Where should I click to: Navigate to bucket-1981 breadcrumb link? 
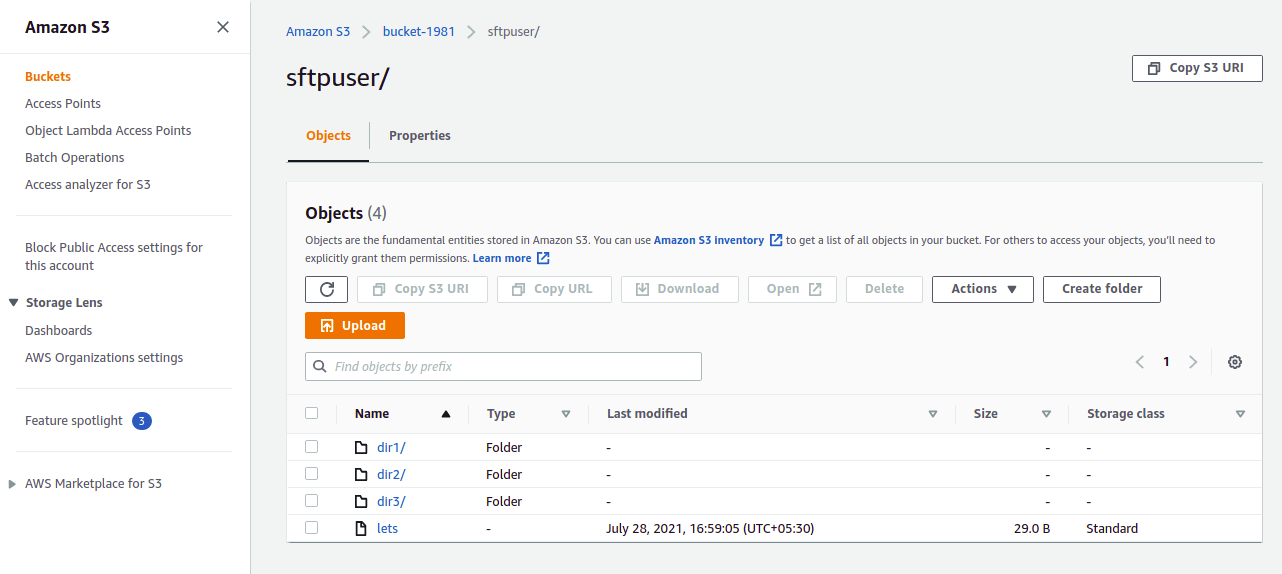419,32
